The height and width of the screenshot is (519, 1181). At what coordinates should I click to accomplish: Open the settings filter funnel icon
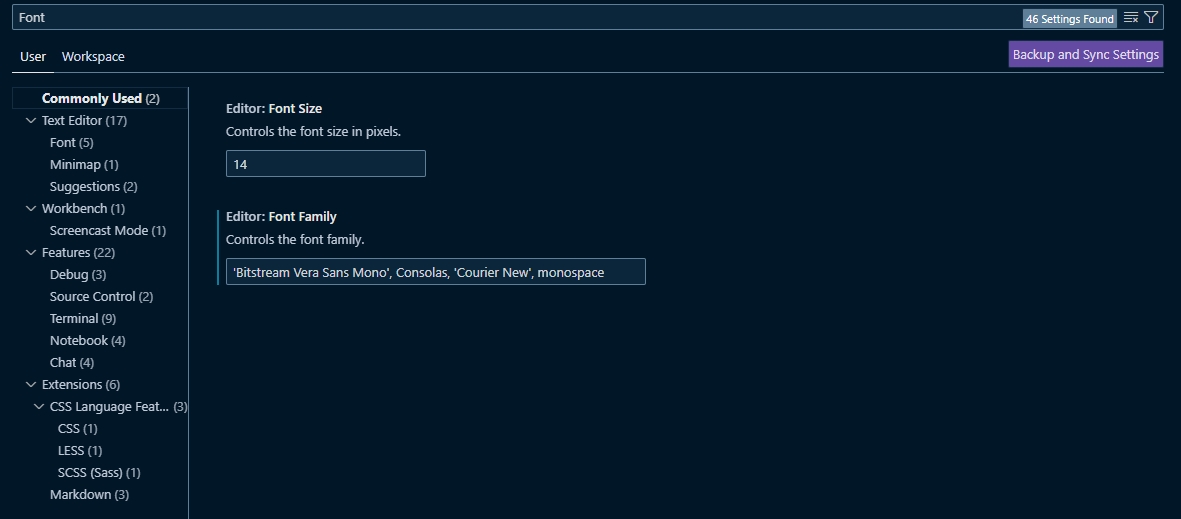click(1150, 17)
